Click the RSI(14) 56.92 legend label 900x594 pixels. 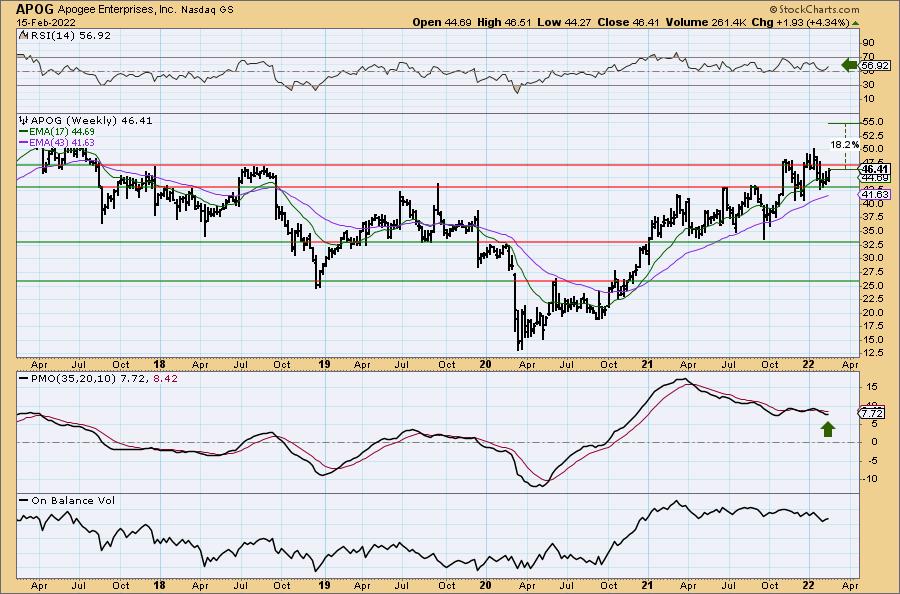tap(65, 36)
